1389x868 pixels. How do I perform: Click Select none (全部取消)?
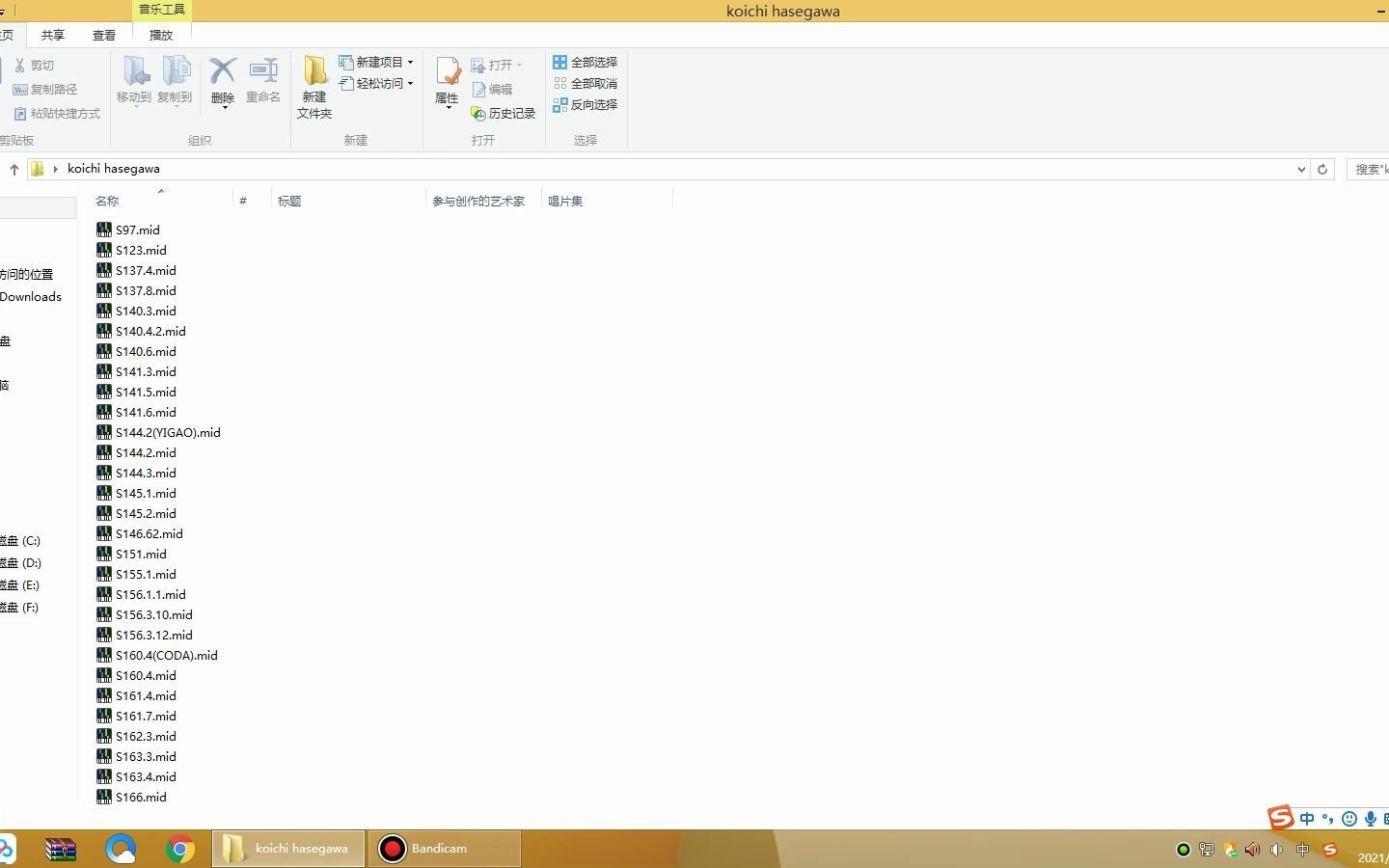click(x=585, y=83)
